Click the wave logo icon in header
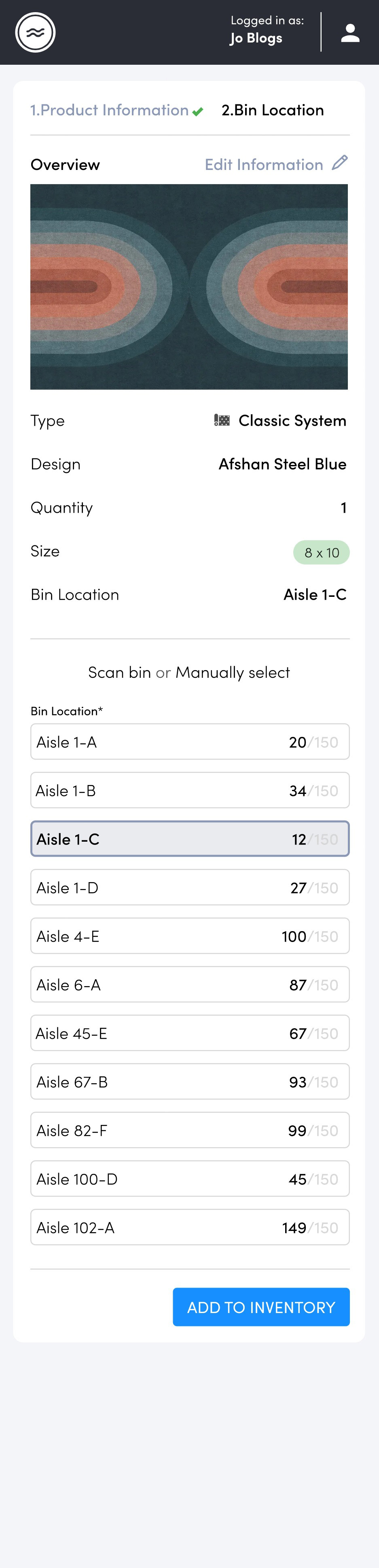The image size is (379, 1568). click(35, 32)
